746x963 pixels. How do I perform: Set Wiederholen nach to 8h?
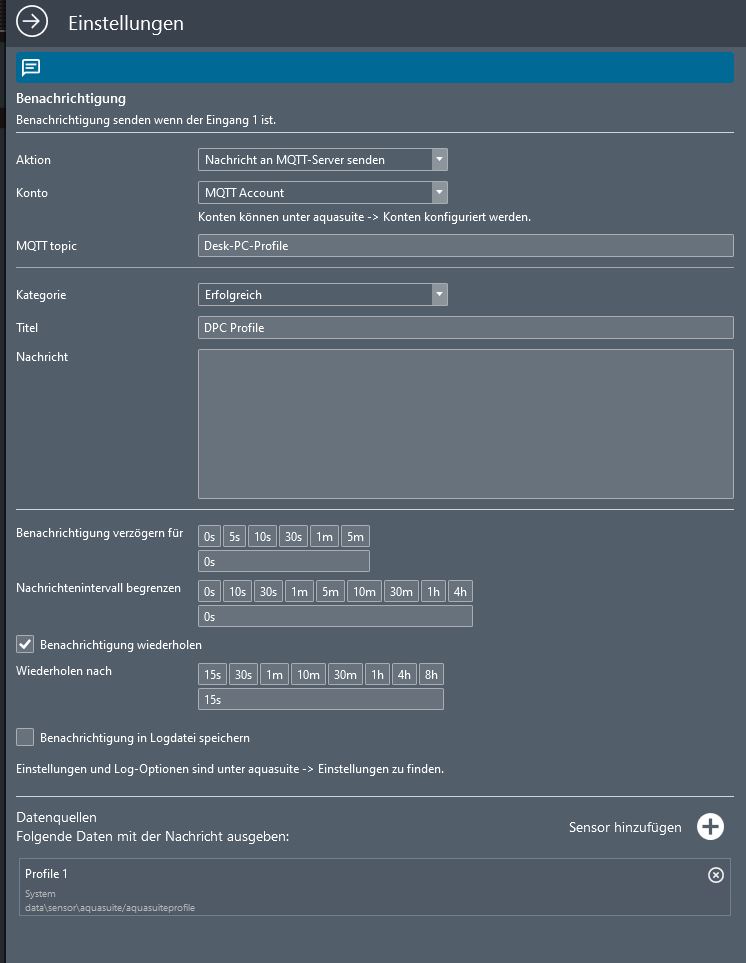[431, 675]
